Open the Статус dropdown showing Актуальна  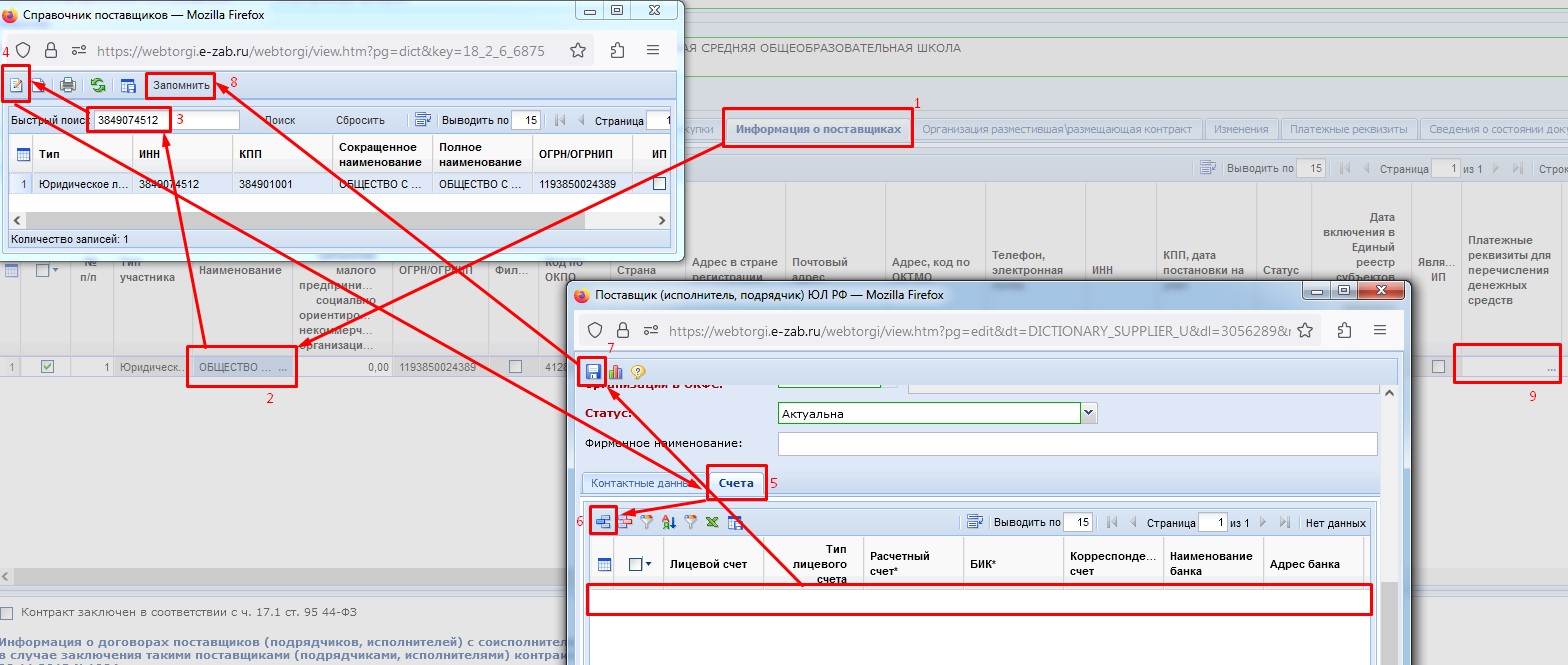[x=1089, y=413]
